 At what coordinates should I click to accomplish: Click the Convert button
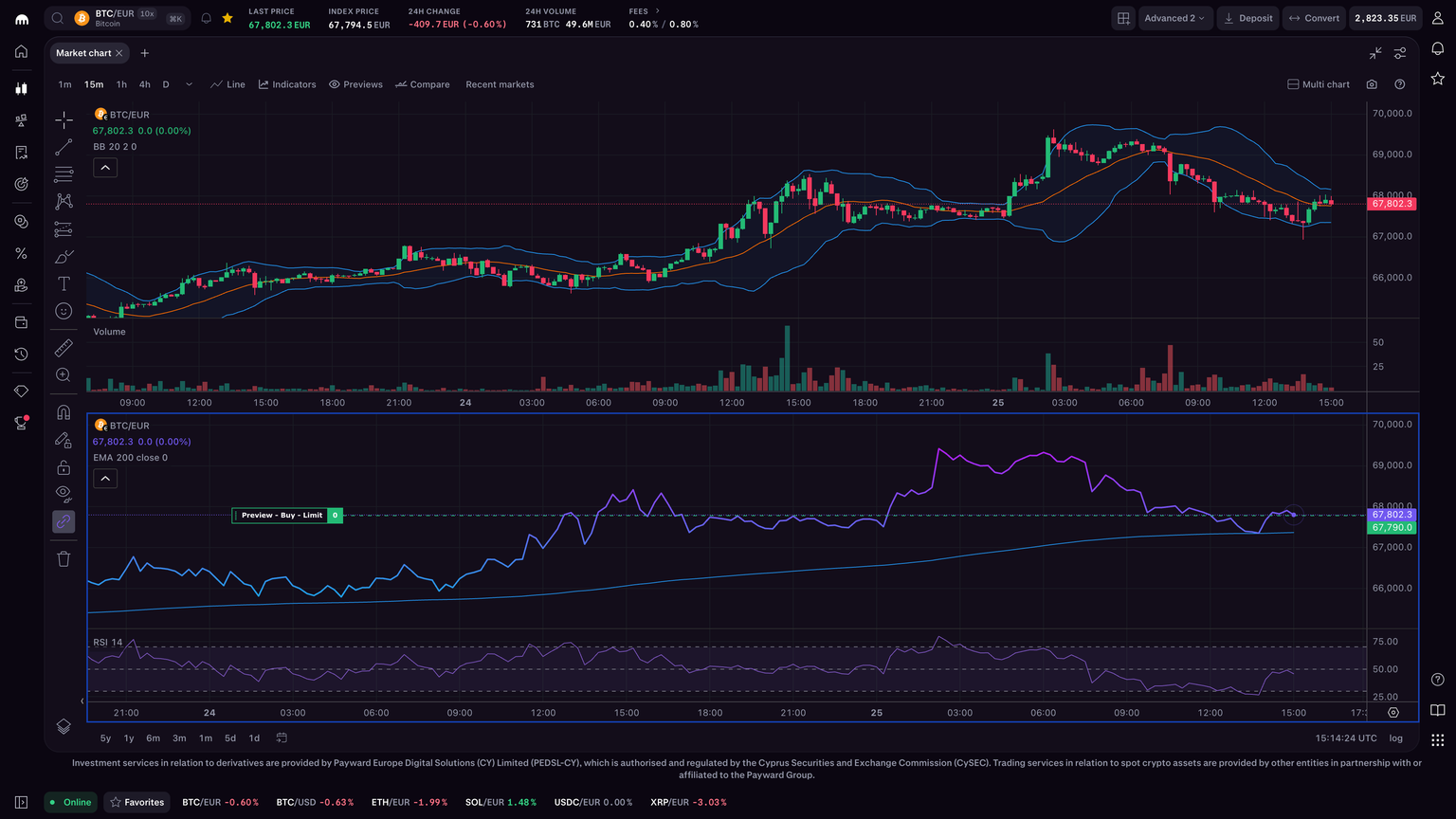(1314, 18)
